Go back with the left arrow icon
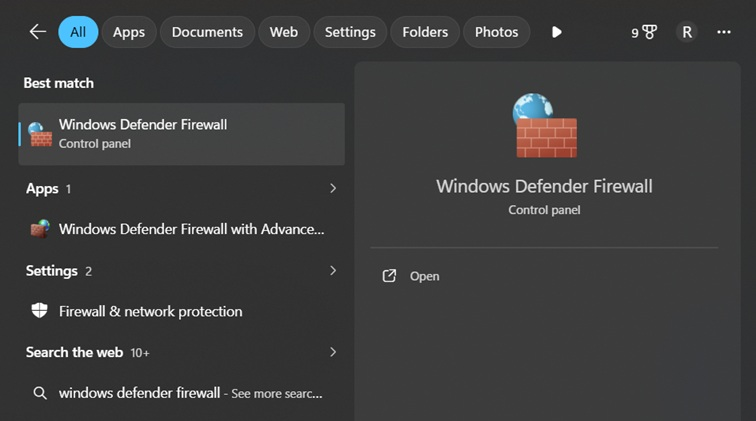The height and width of the screenshot is (421, 756). coord(38,32)
